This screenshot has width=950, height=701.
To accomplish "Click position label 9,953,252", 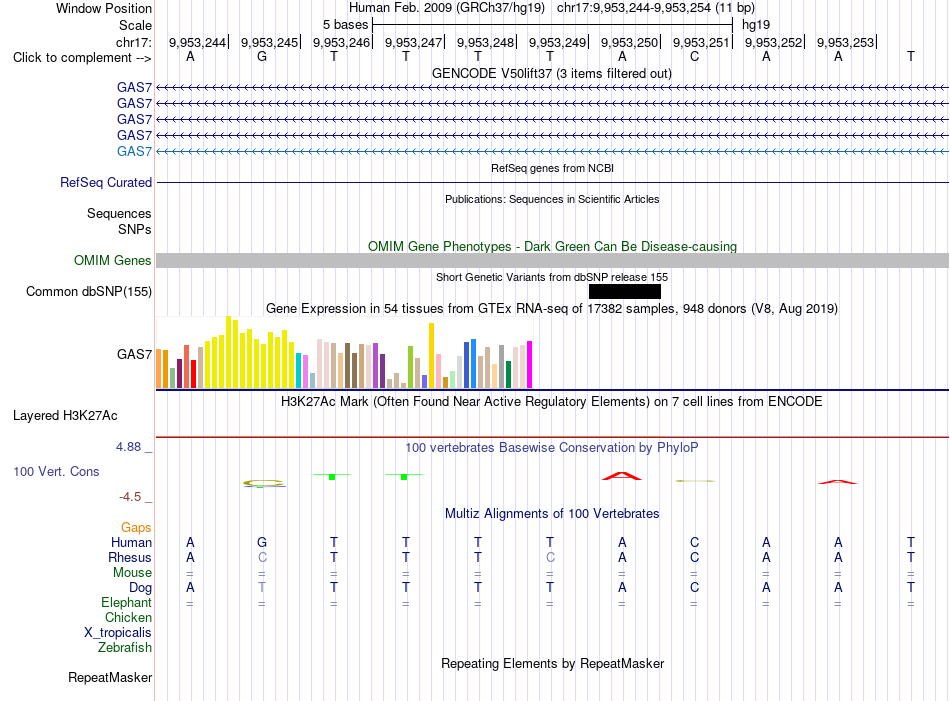I will 774,42.
